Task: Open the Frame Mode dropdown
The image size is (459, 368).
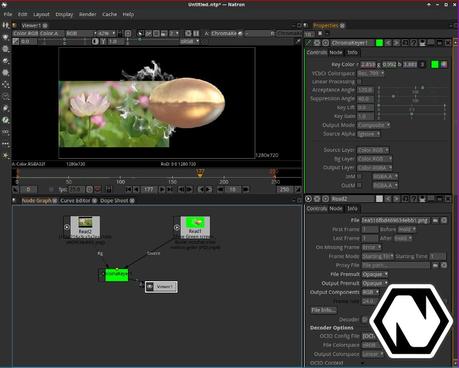Action: tap(378, 256)
